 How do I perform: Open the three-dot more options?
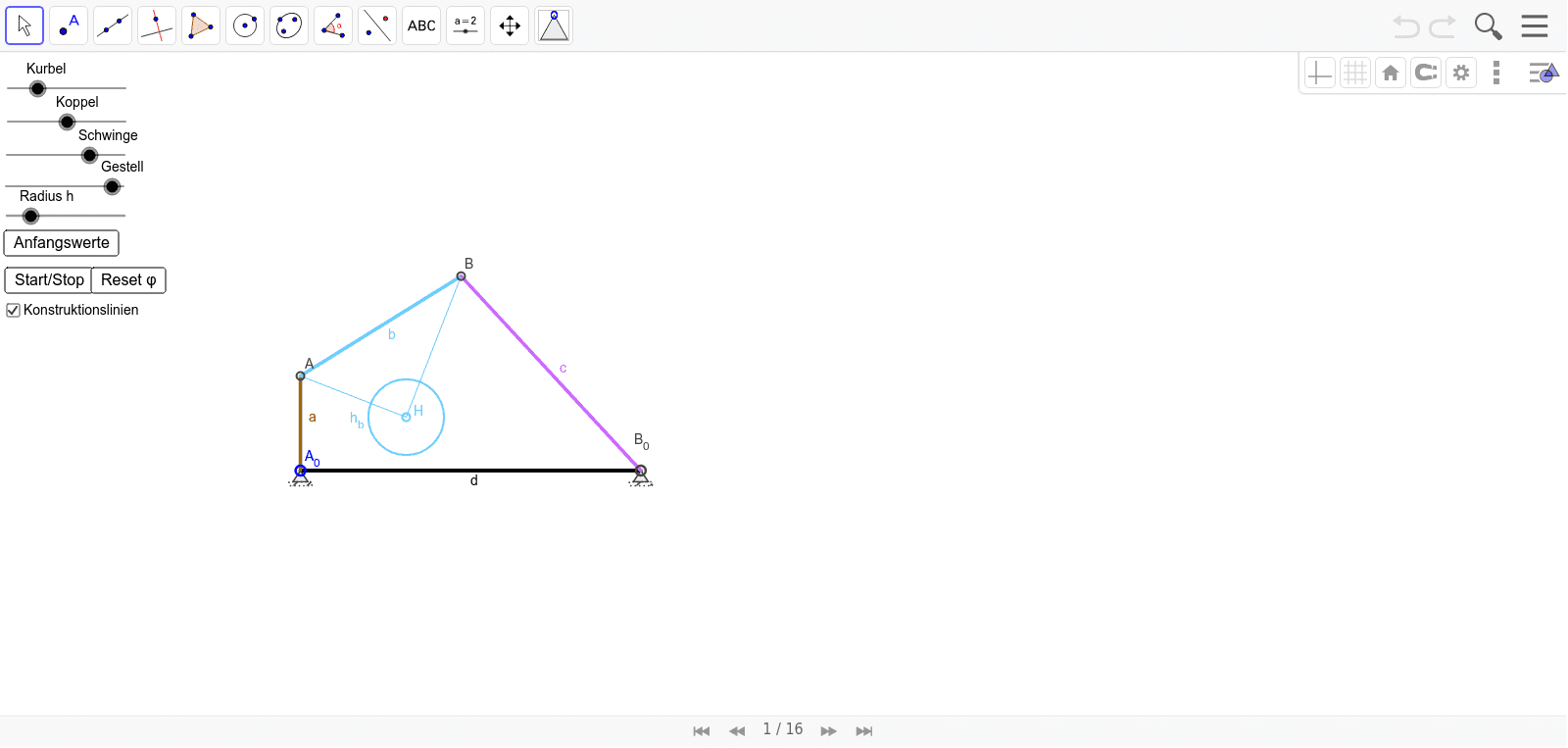tap(1496, 73)
